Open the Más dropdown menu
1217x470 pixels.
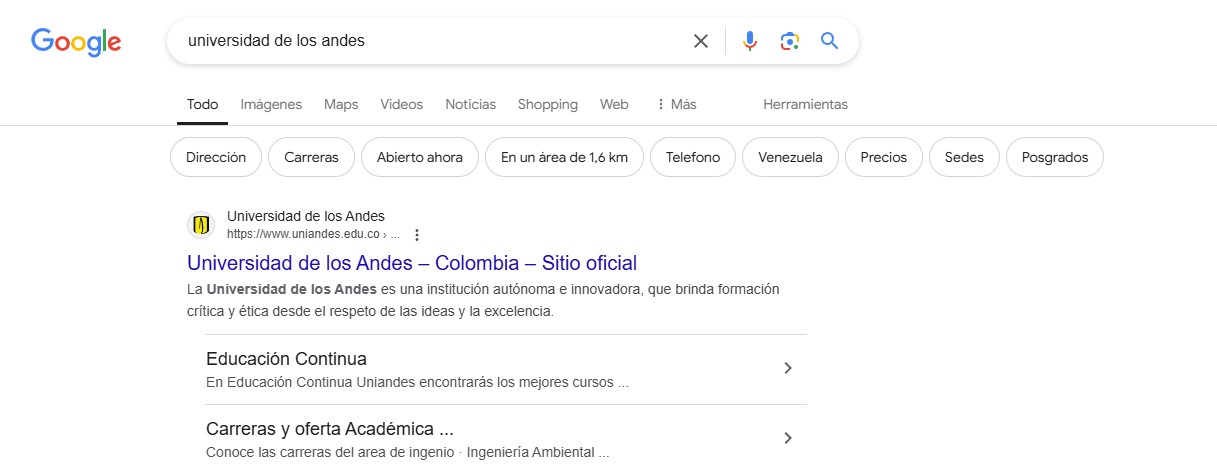[676, 104]
